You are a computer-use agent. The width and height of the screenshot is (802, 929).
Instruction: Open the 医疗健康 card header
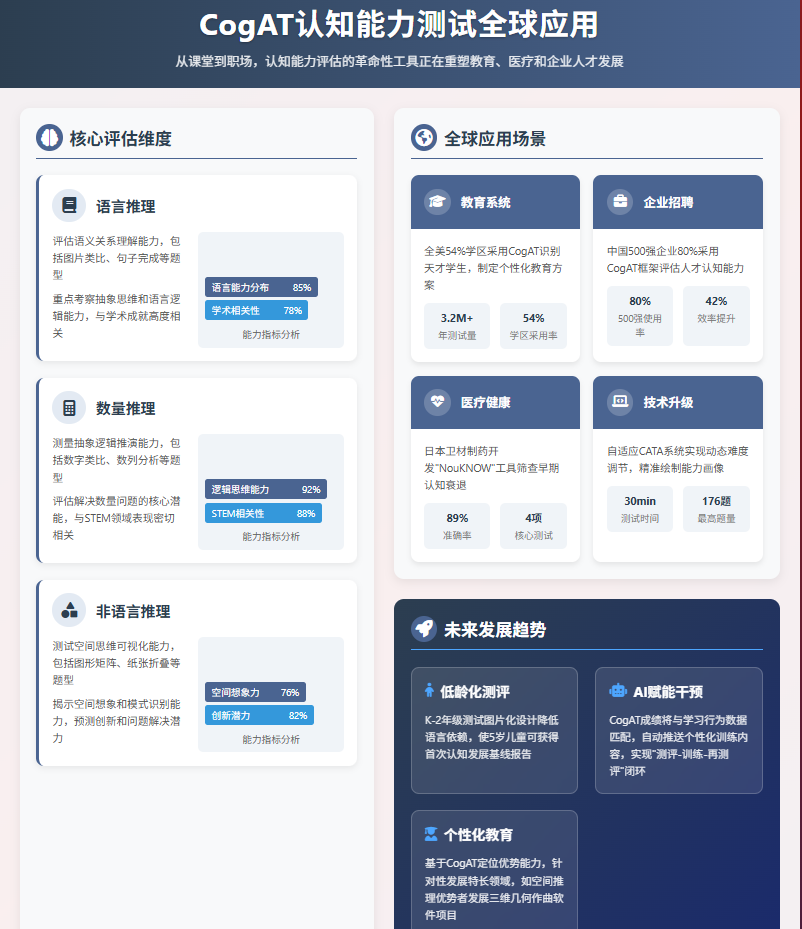pos(495,402)
